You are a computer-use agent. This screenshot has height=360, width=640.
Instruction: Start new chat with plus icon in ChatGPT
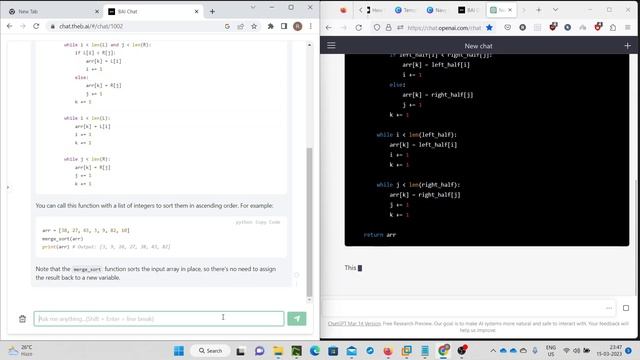[627, 46]
